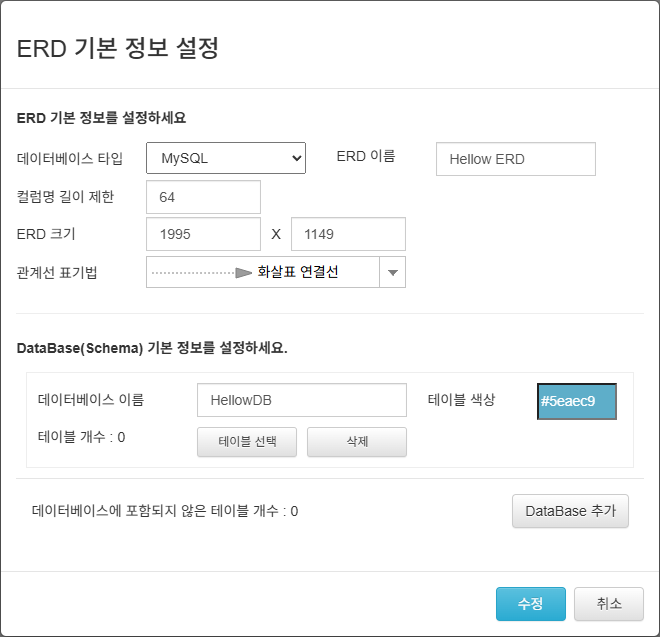
Task: Click the 데이터베이스에 포함되지 않은 테이블 개수 text
Action: (165, 511)
